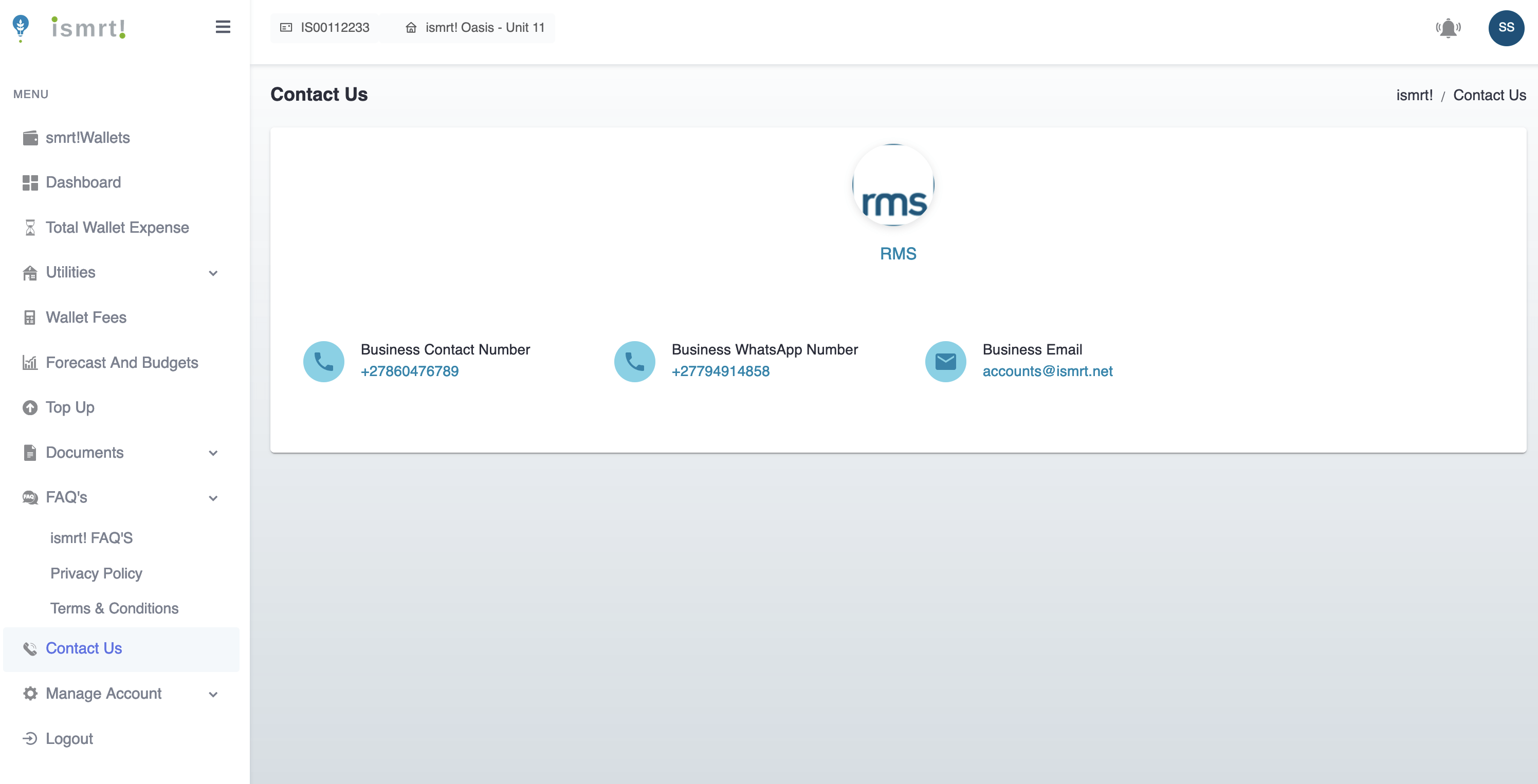1538x784 pixels.
Task: Click the Top Up arrow icon
Action: pyautogui.click(x=30, y=407)
